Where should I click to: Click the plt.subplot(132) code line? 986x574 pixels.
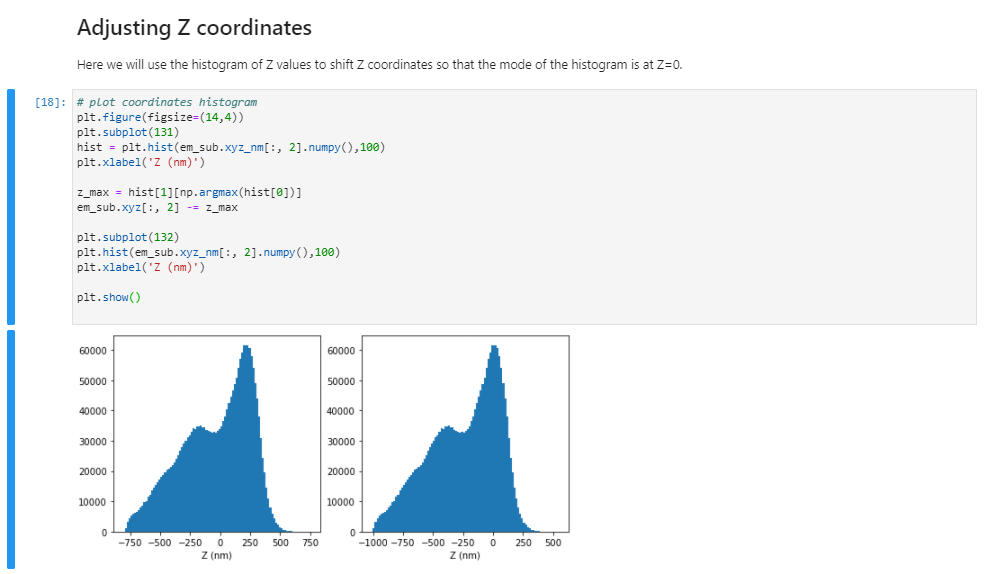point(128,237)
